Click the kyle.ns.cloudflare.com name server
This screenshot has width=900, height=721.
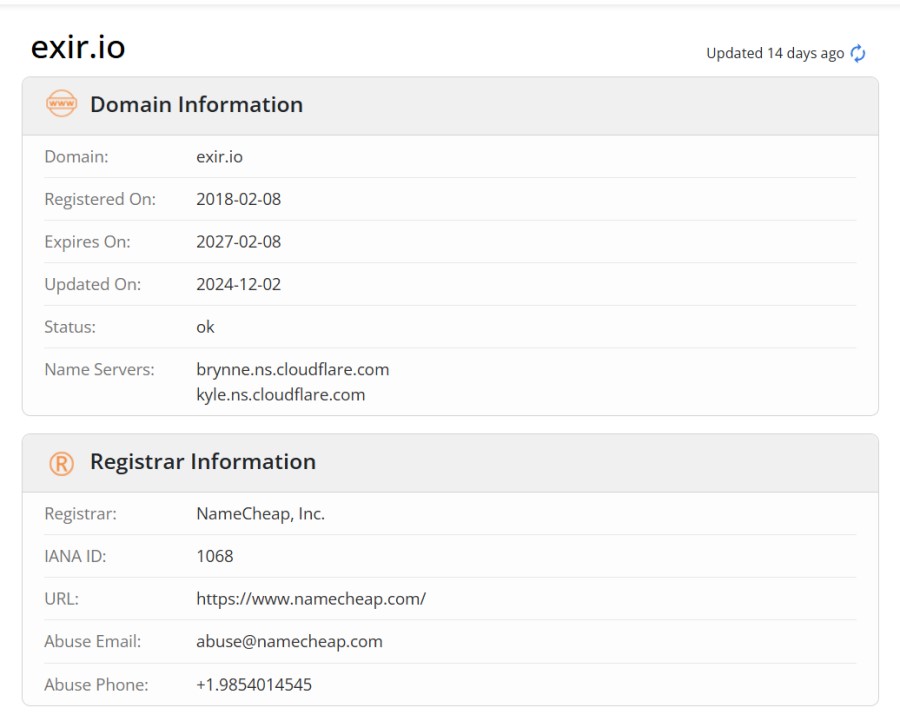280,395
